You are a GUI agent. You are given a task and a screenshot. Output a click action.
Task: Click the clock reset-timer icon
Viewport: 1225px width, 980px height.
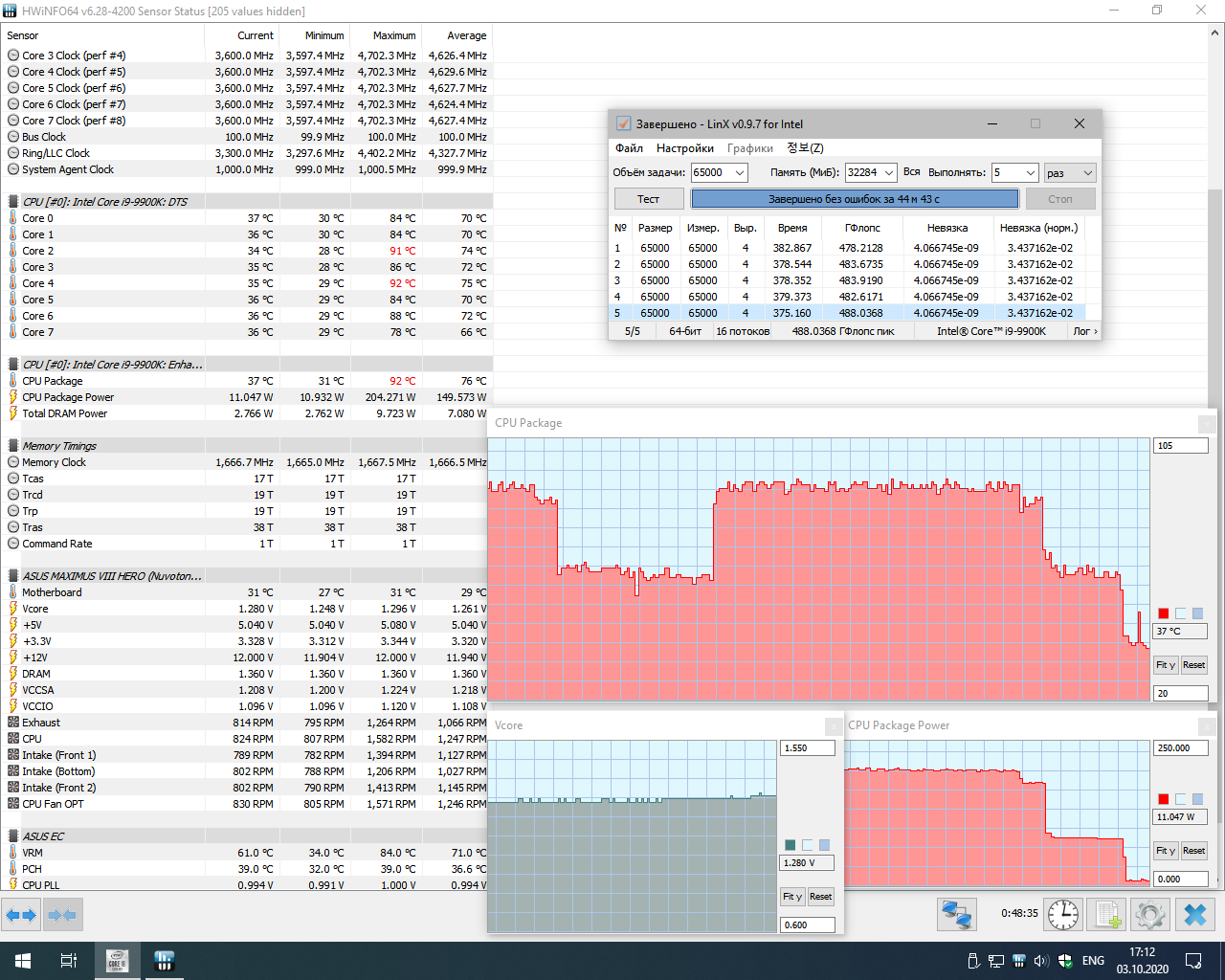coord(1063,915)
